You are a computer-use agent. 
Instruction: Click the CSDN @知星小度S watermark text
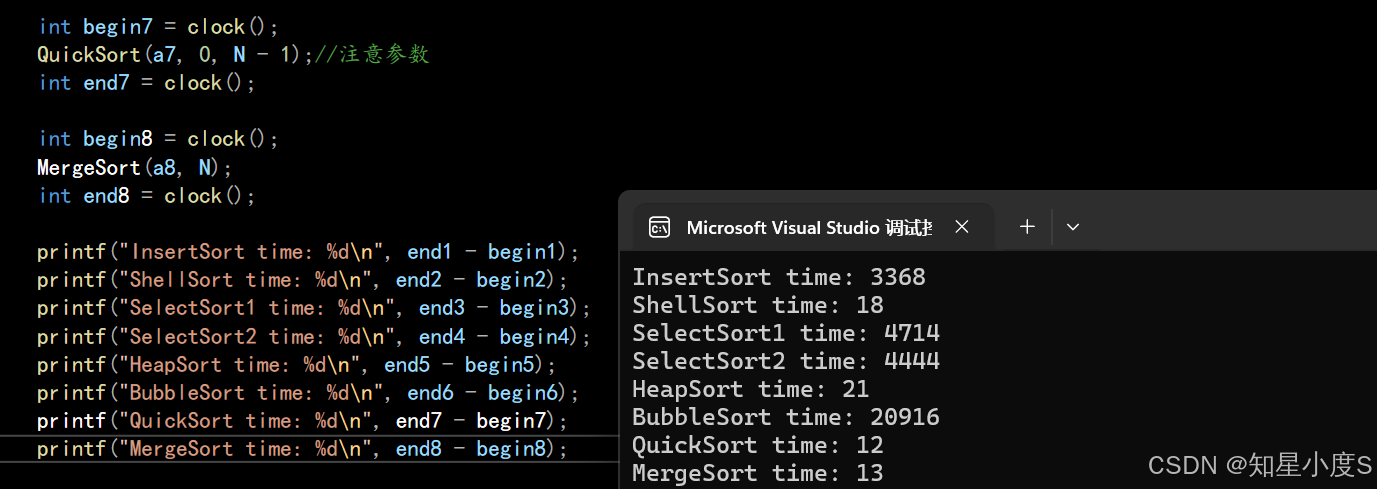[1259, 465]
